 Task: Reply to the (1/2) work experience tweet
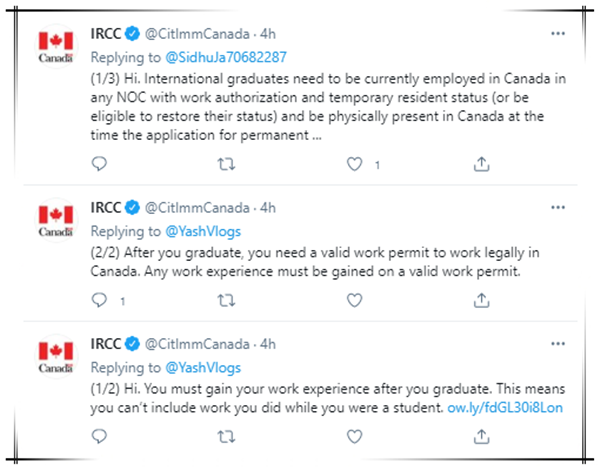(99, 436)
